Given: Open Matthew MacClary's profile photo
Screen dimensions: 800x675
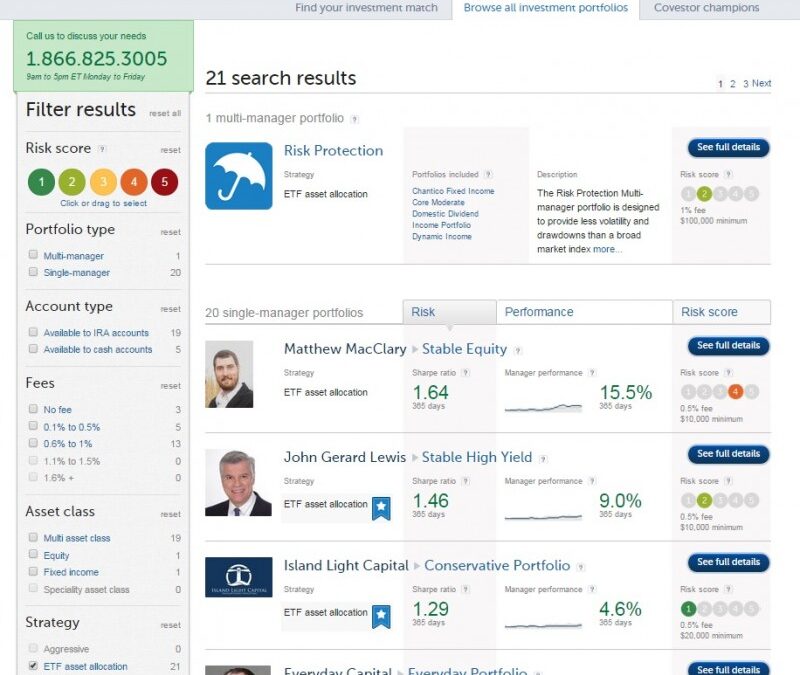Looking at the screenshot, I should [x=229, y=374].
